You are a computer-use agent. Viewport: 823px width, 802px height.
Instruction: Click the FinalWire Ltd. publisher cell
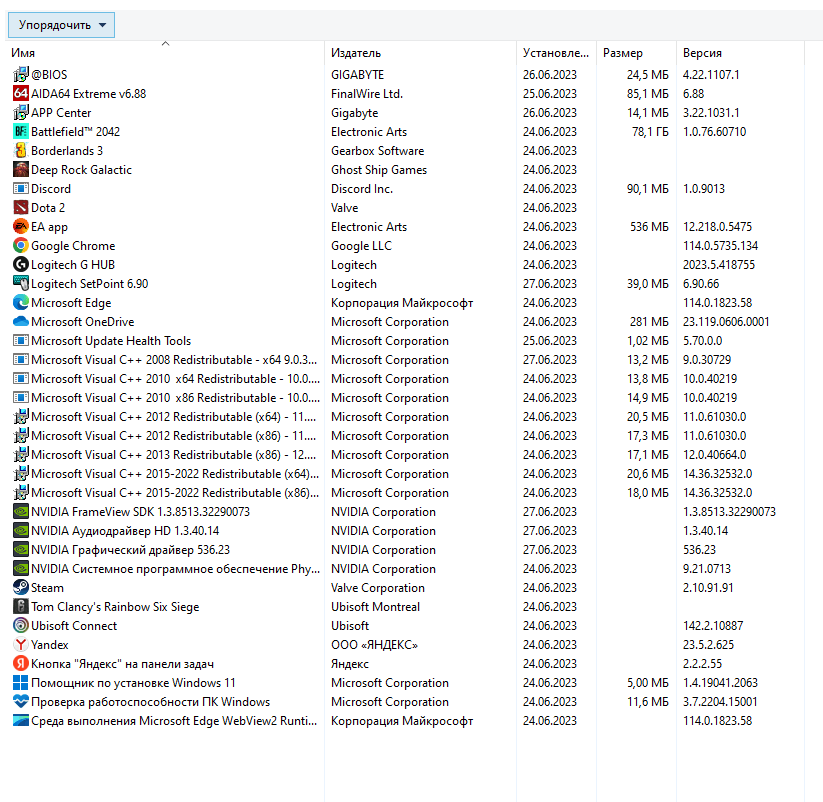coord(367,93)
